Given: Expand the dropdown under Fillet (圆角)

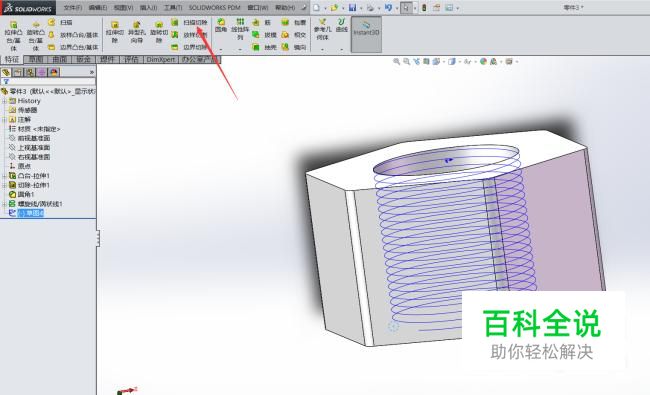Looking at the screenshot, I should [221, 50].
